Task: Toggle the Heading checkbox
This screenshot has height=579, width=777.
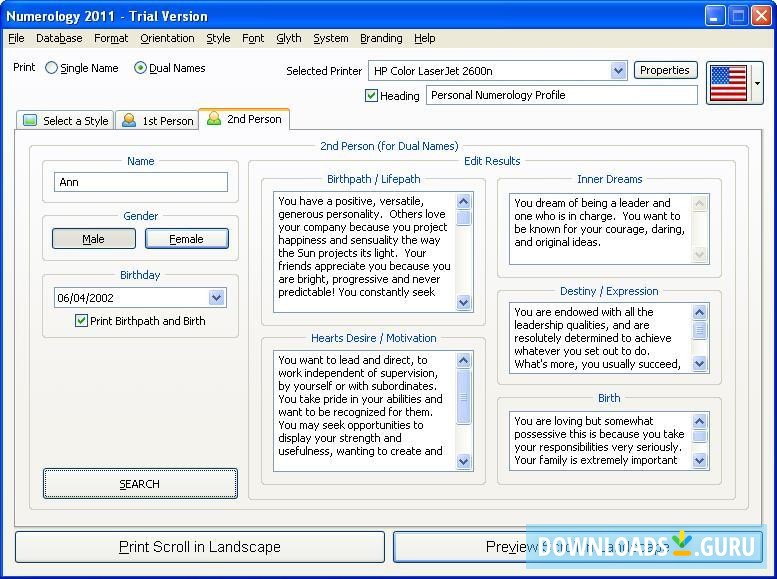Action: click(372, 96)
